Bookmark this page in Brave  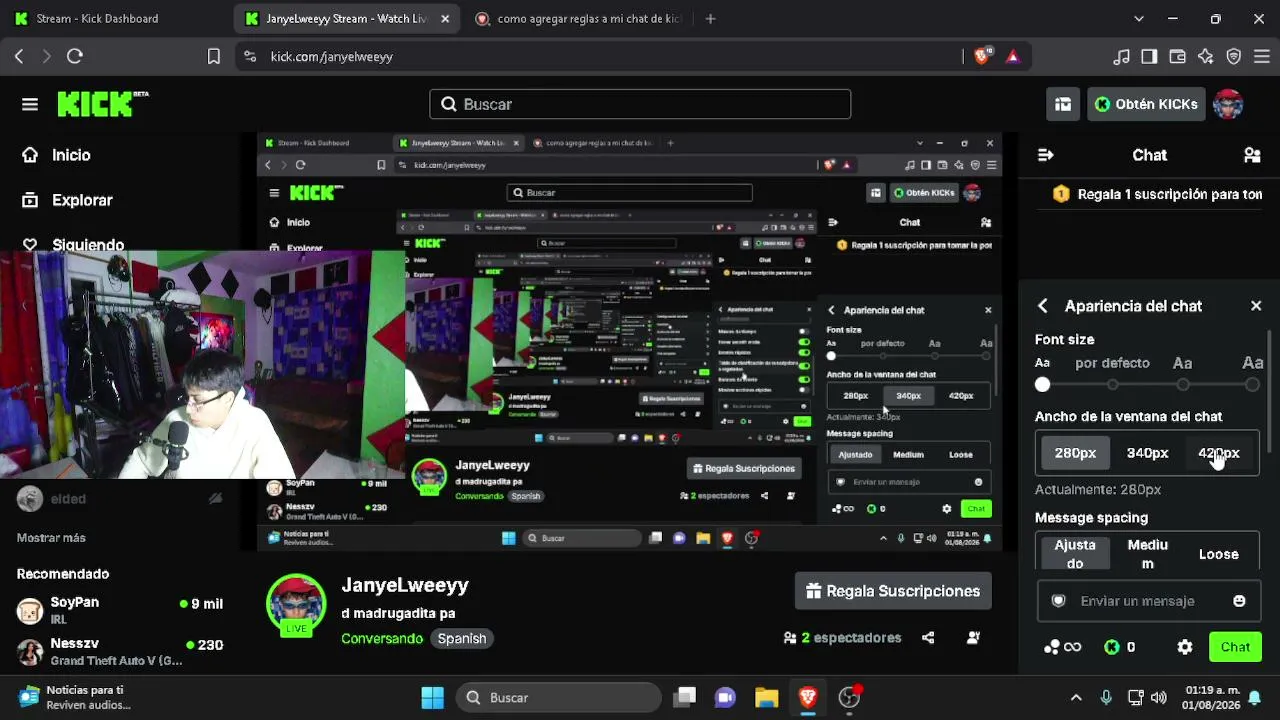(214, 57)
